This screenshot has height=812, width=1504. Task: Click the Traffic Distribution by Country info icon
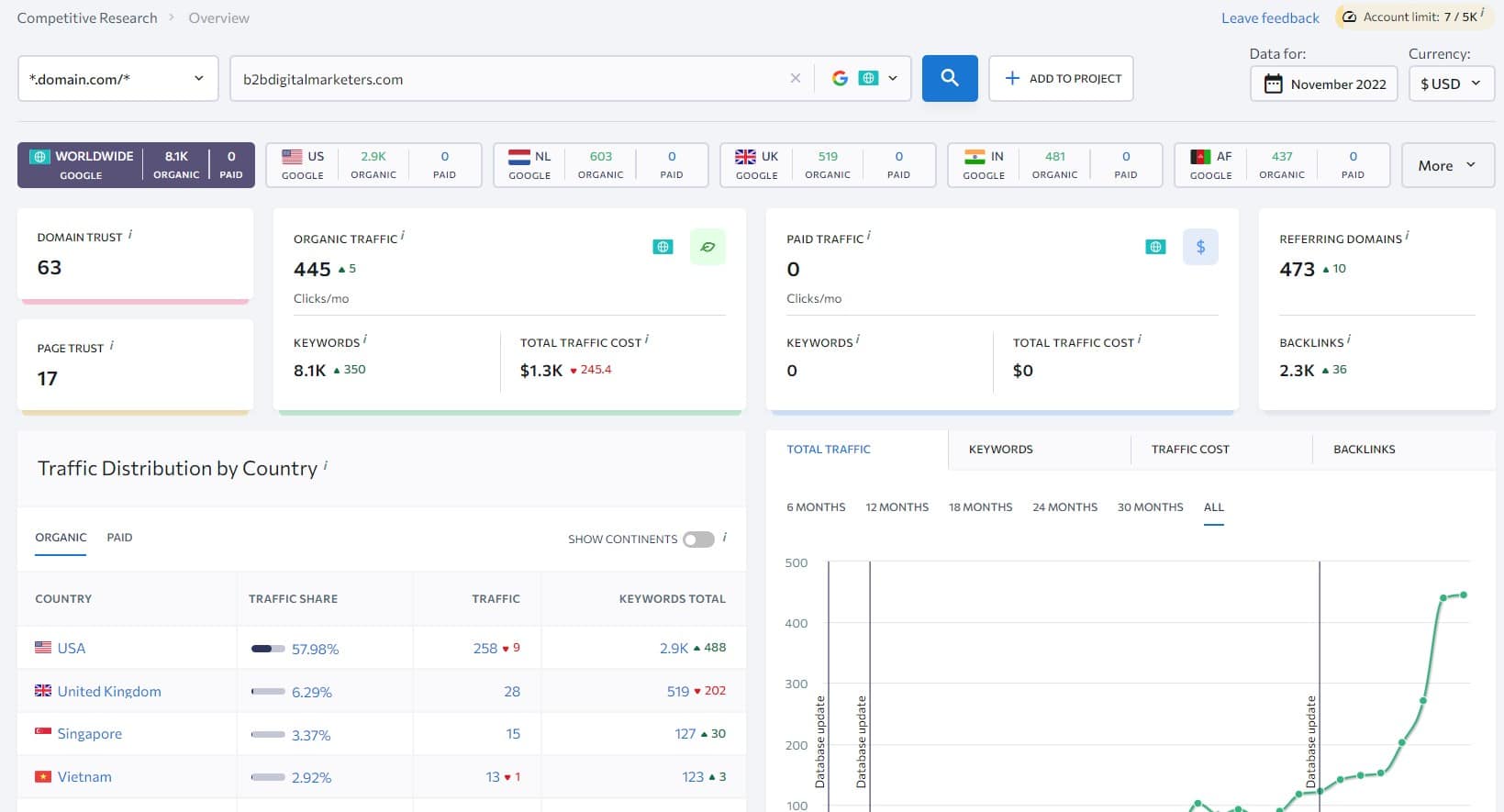[x=326, y=465]
